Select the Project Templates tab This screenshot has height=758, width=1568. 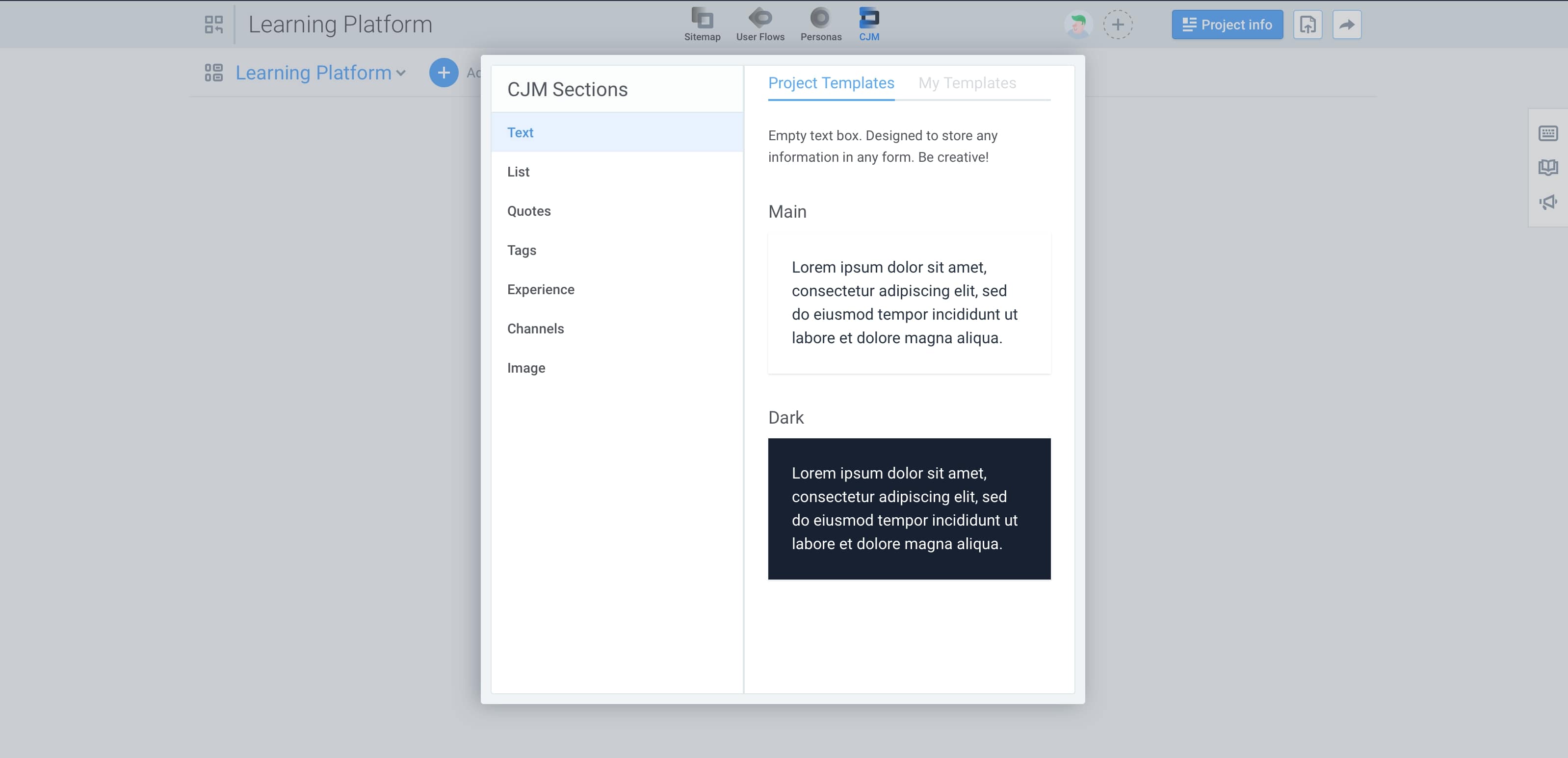[x=831, y=83]
